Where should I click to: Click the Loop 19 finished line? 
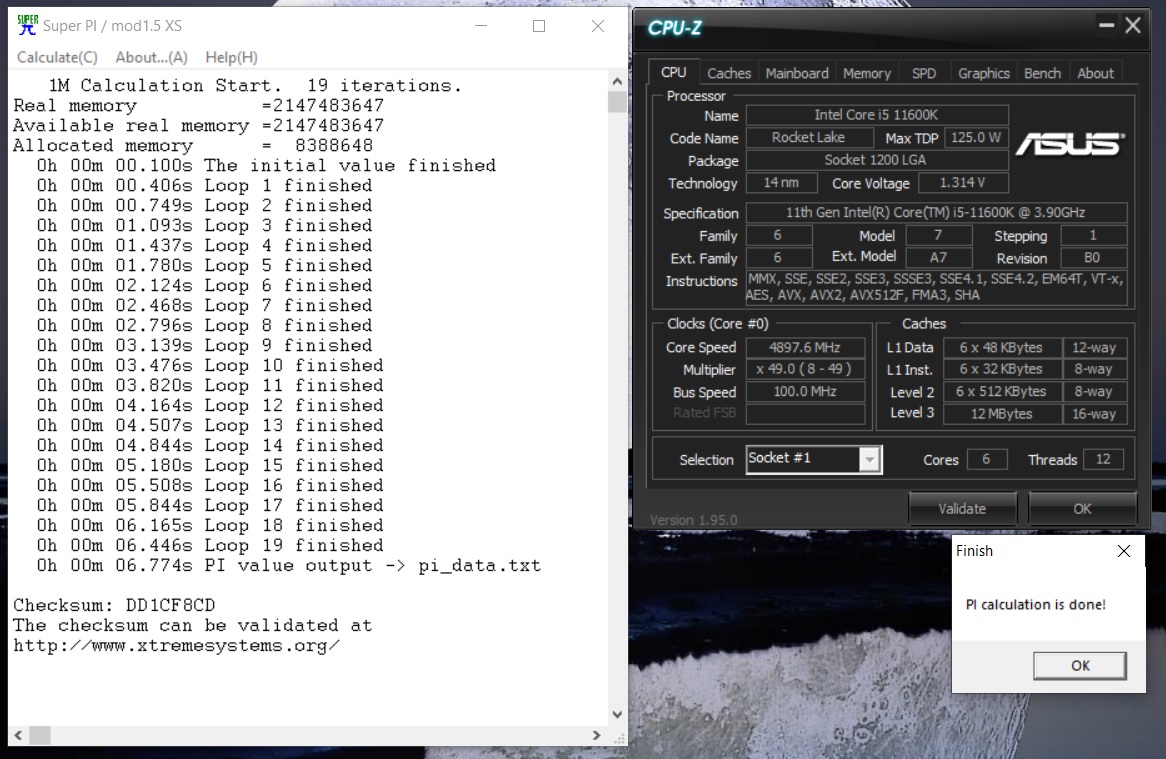click(x=210, y=545)
